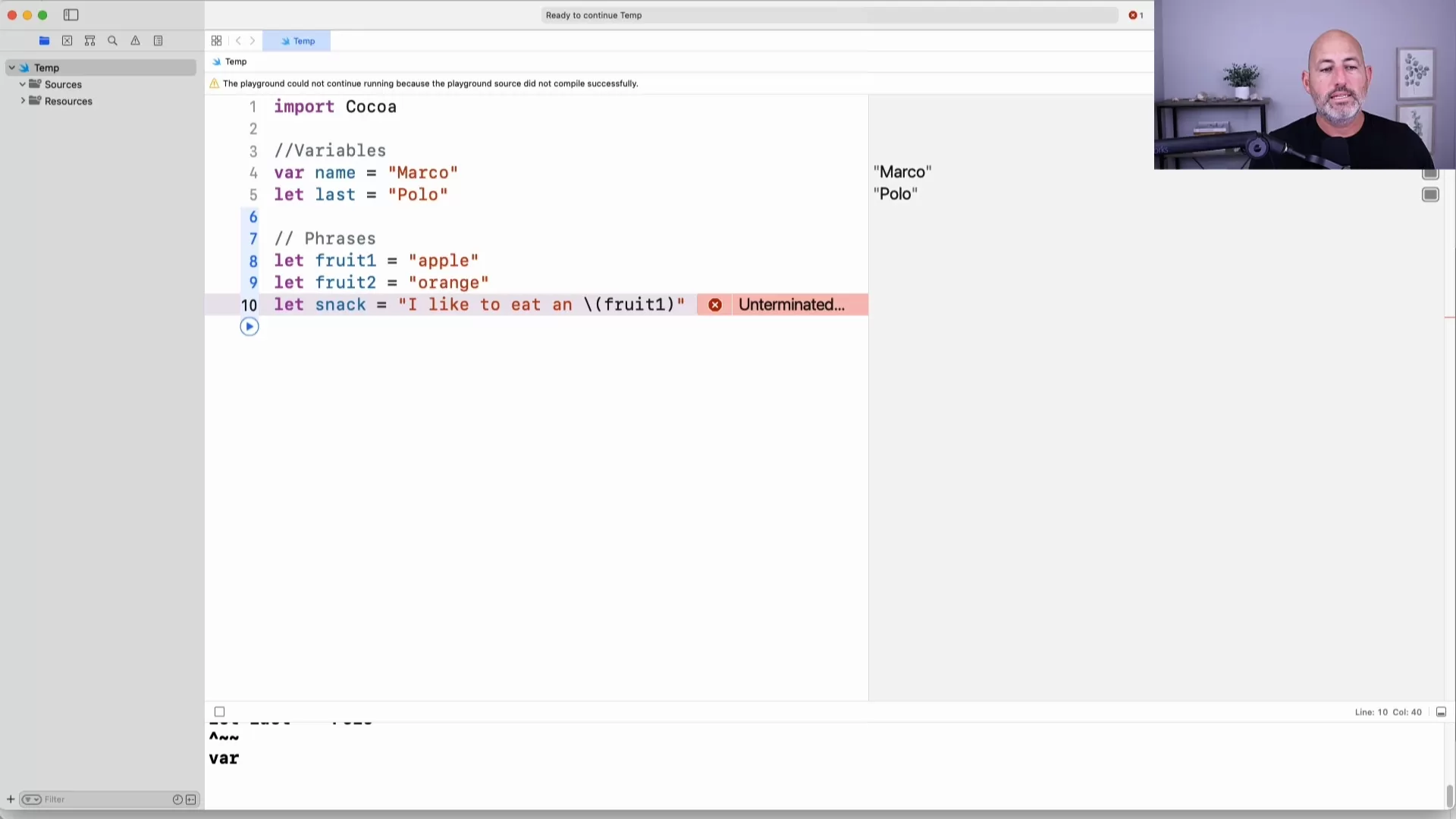Show Quick Look for "Polo" result
Viewport: 1456px width, 819px height.
point(1430,195)
